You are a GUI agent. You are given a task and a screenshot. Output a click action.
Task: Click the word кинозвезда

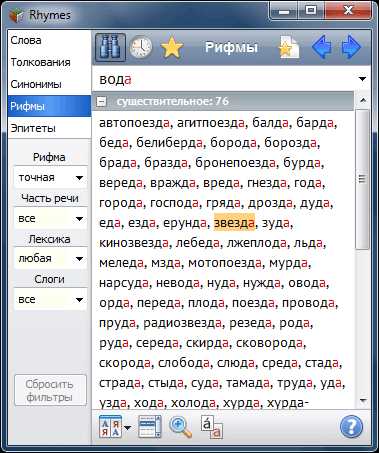[x=134, y=243]
